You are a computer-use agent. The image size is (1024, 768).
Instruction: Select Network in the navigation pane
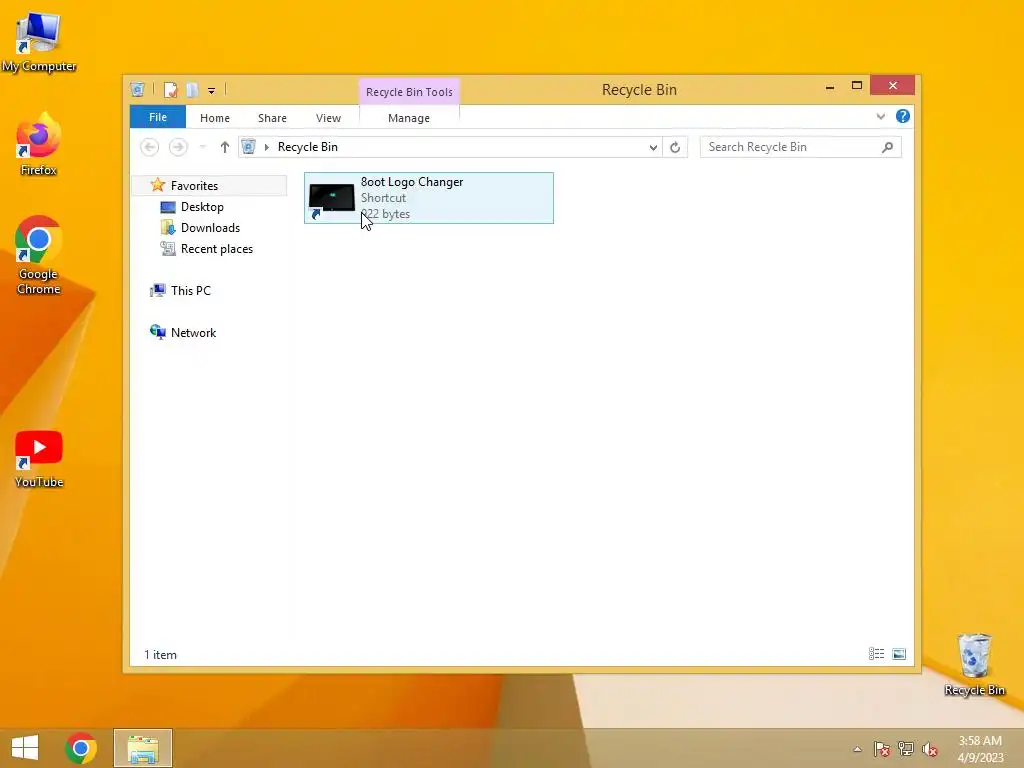tap(193, 332)
